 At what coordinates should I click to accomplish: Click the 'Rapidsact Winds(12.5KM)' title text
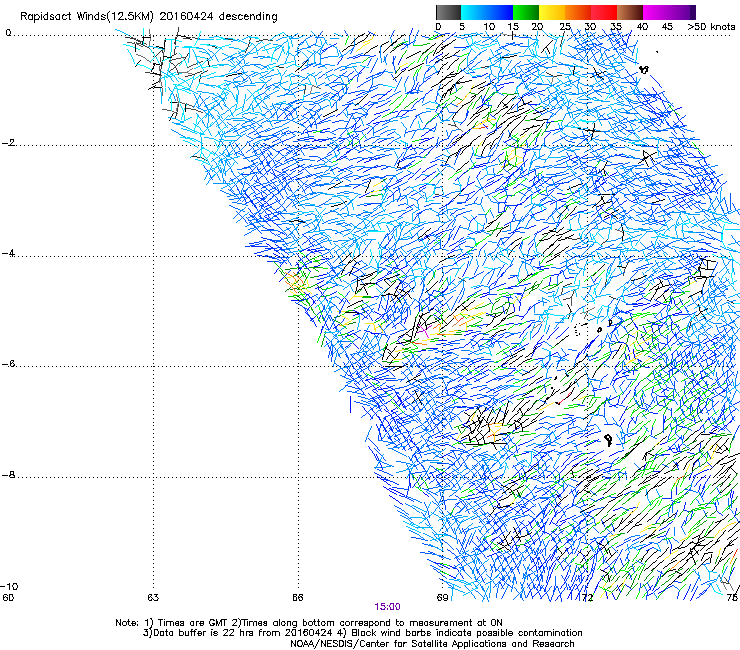(x=87, y=17)
